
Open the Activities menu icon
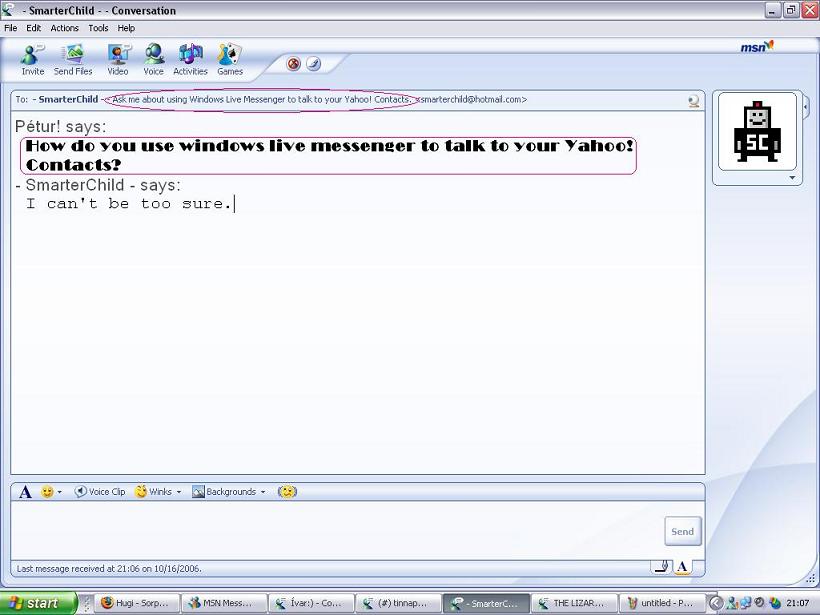click(x=190, y=60)
